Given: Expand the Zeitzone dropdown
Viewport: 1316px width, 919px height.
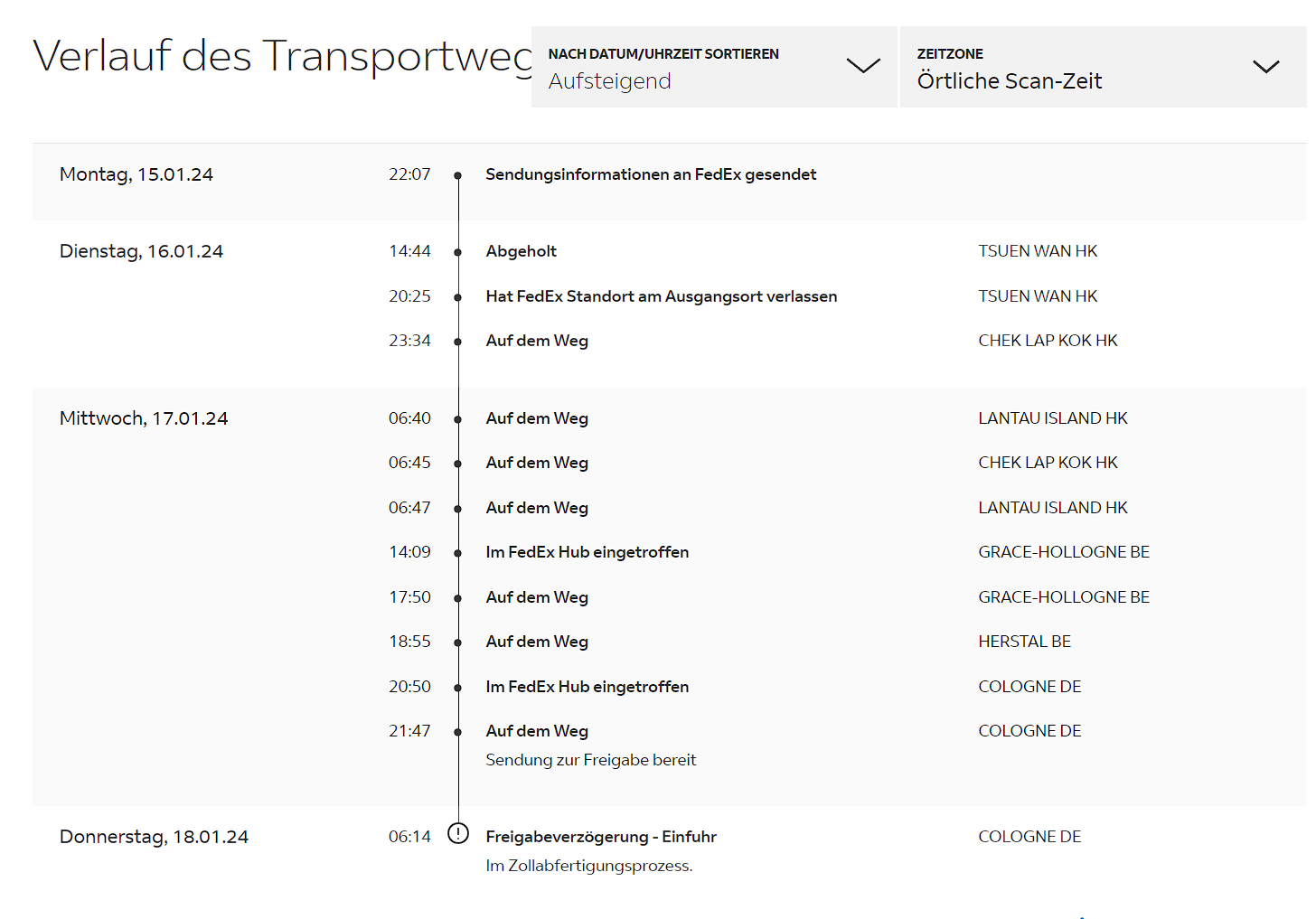Looking at the screenshot, I should pos(1102,68).
